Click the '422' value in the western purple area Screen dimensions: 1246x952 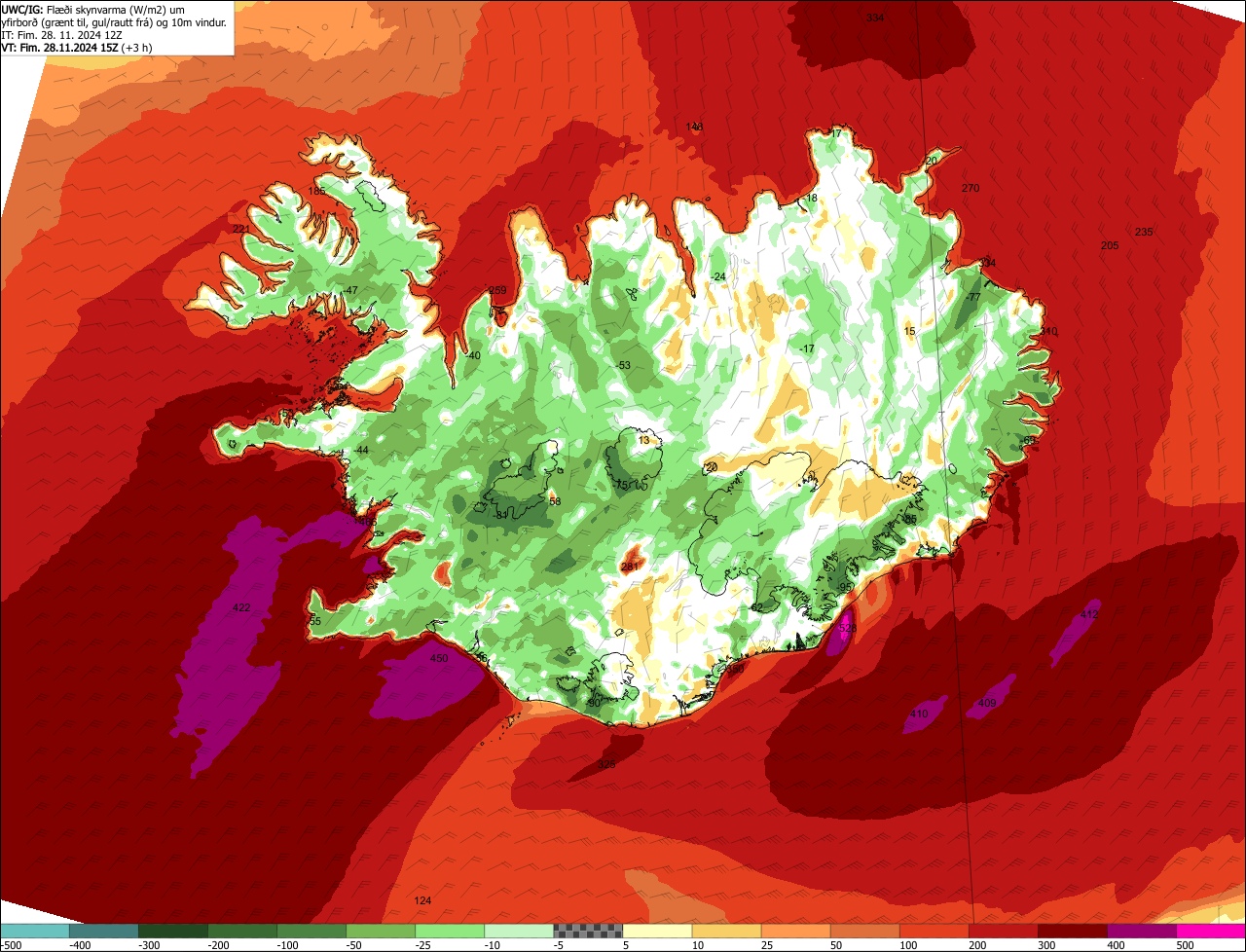coord(241,607)
